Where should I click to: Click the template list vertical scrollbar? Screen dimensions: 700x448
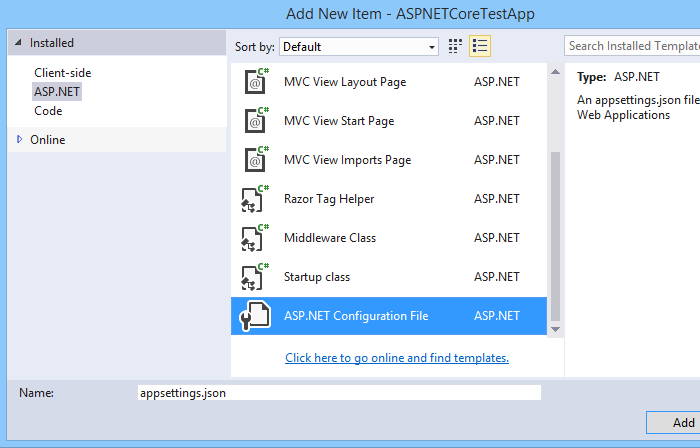click(x=556, y=235)
